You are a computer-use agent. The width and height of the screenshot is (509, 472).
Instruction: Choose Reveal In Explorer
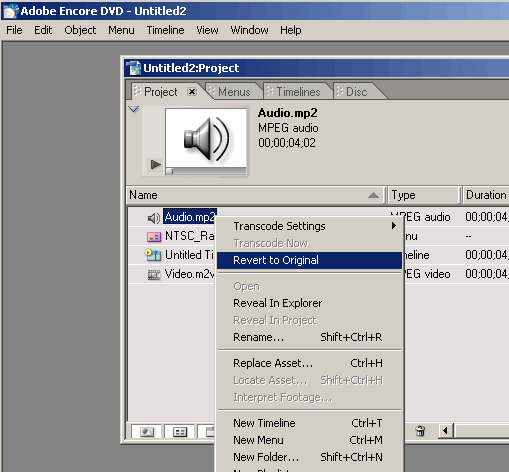coord(309,303)
